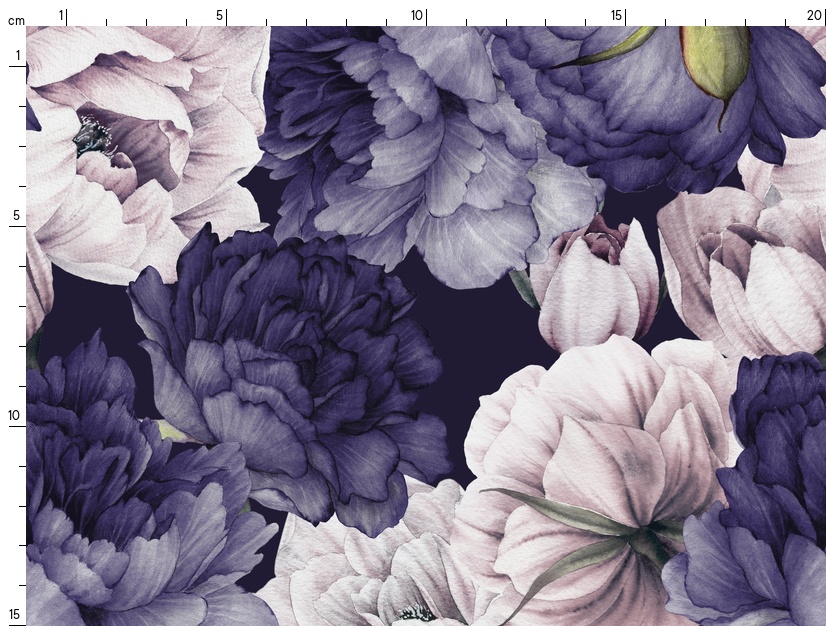Screen dimensions: 826x626
Task: Click the "cm" unit label in ruler corner
Action: pos(16,20)
